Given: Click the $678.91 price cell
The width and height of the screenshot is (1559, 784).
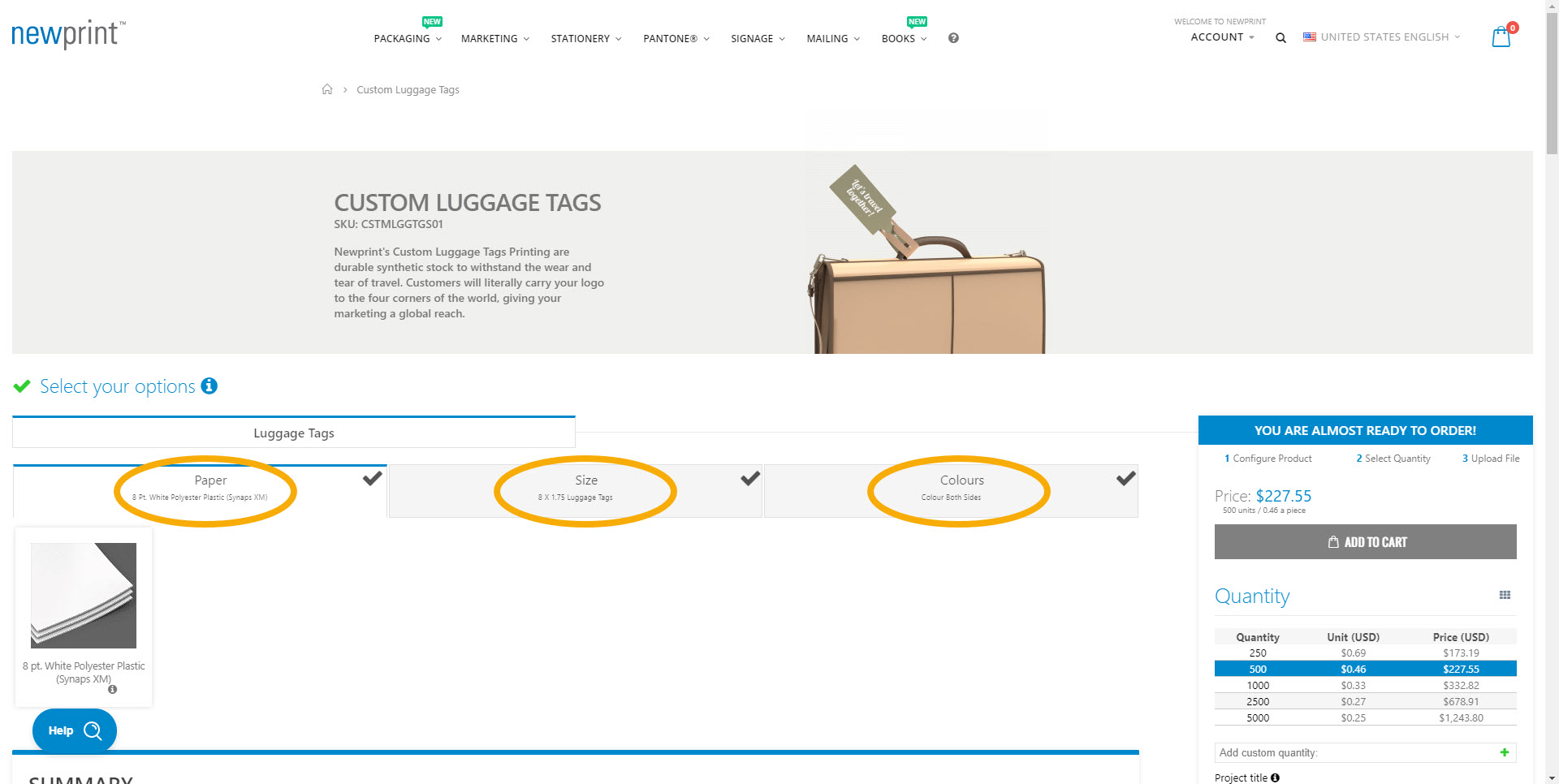Looking at the screenshot, I should (x=1461, y=701).
